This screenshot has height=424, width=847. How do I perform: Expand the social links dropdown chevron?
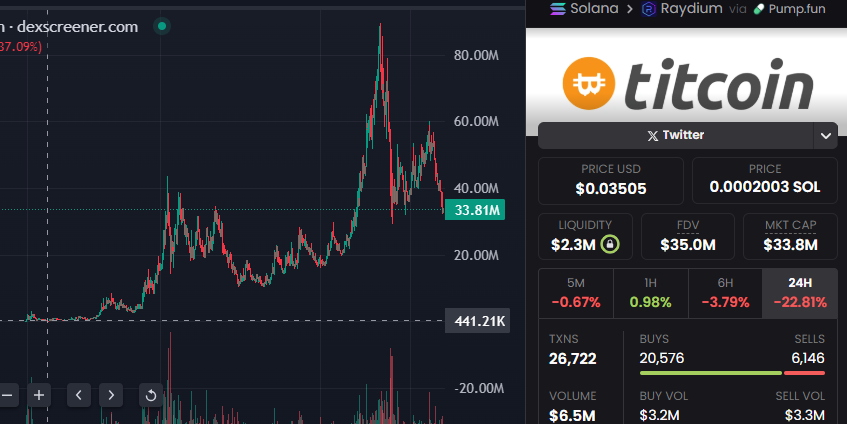tap(825, 136)
